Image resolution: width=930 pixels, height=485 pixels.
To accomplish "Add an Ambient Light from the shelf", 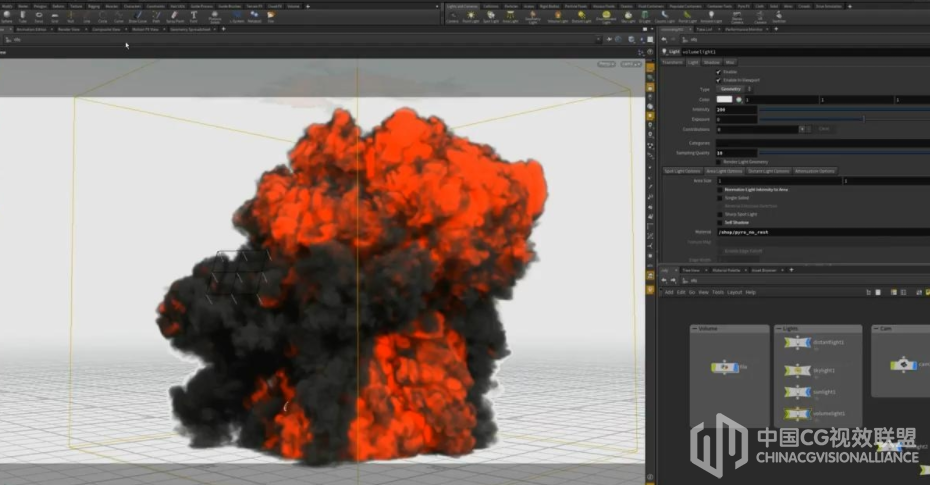I will [711, 17].
